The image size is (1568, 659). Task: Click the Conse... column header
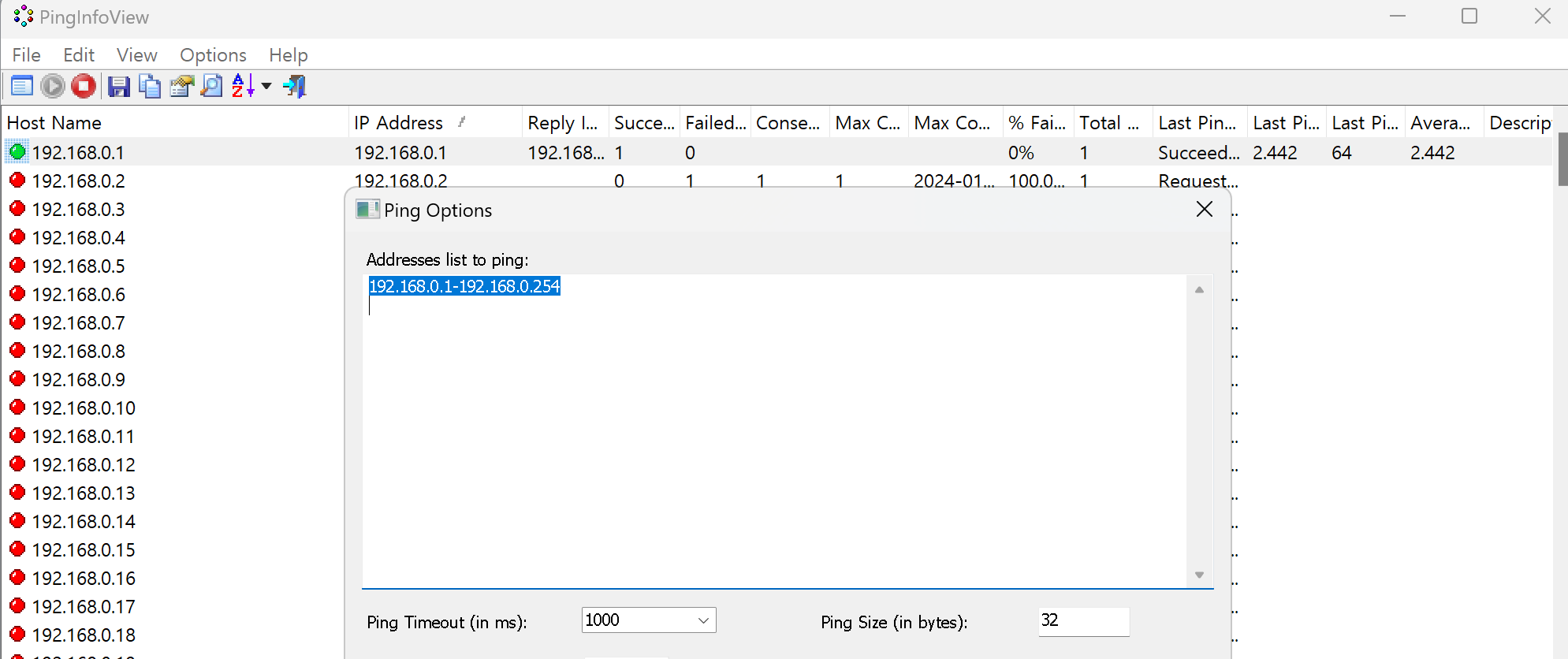coord(790,123)
